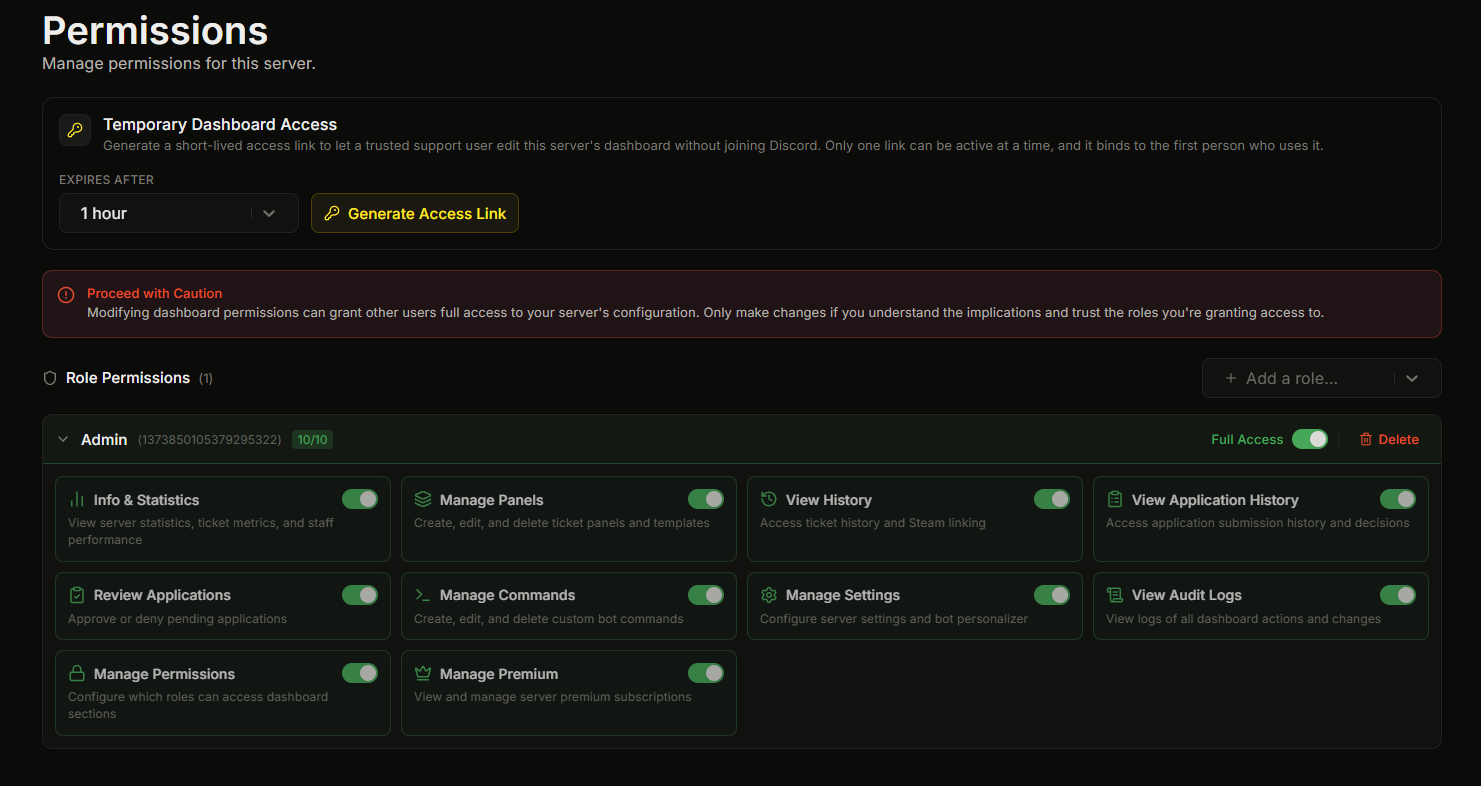The width and height of the screenshot is (1481, 786).
Task: Open the Expires After 1 hour dropdown
Action: pos(179,213)
